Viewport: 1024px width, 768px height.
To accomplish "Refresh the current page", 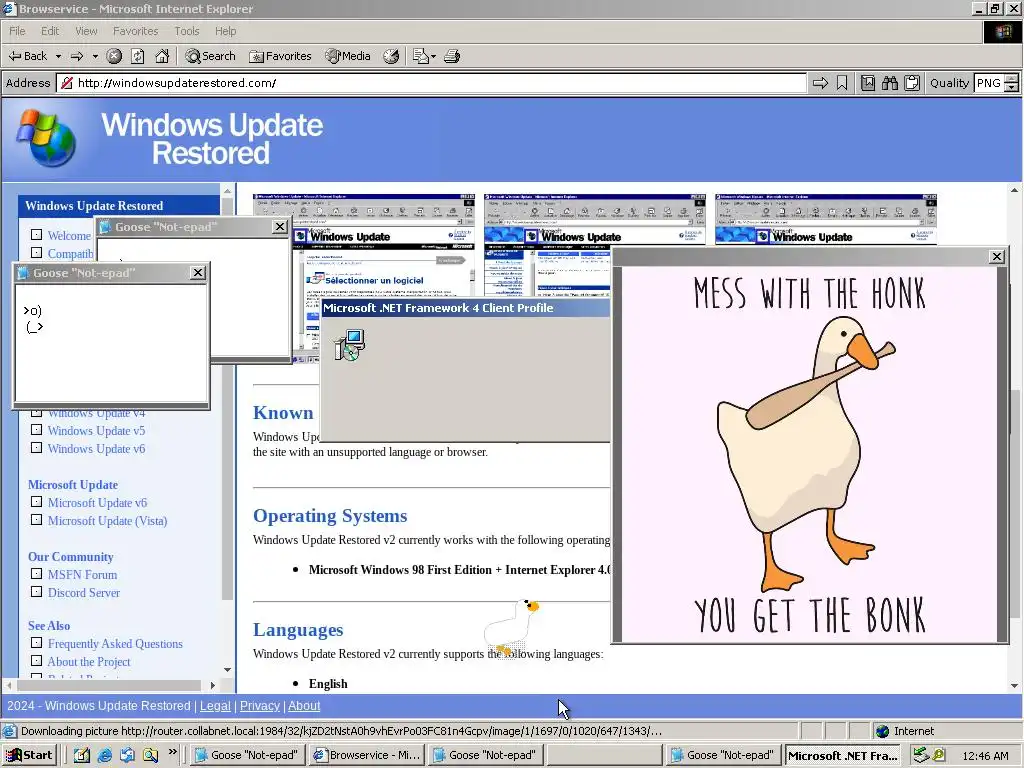I will pyautogui.click(x=138, y=56).
